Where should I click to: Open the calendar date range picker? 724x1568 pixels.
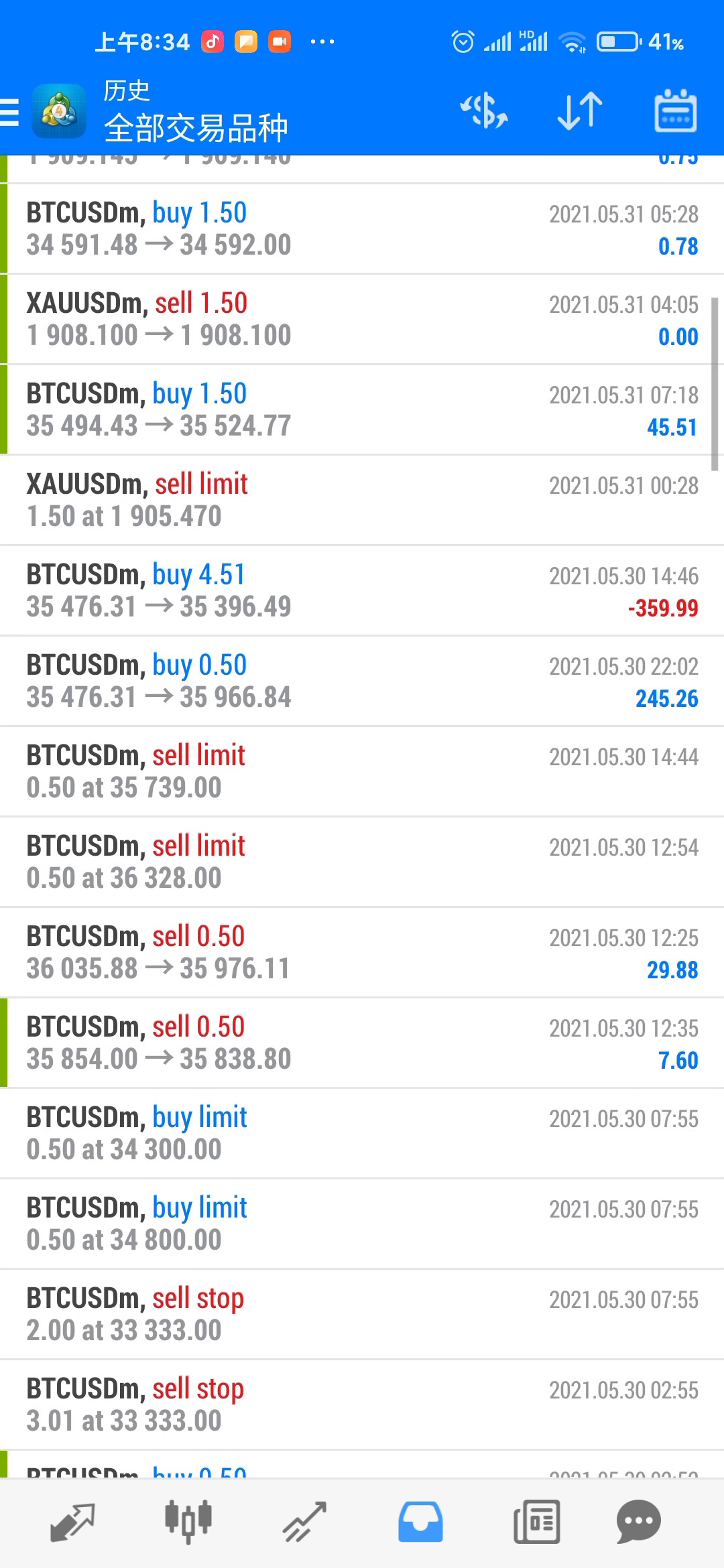(x=675, y=111)
